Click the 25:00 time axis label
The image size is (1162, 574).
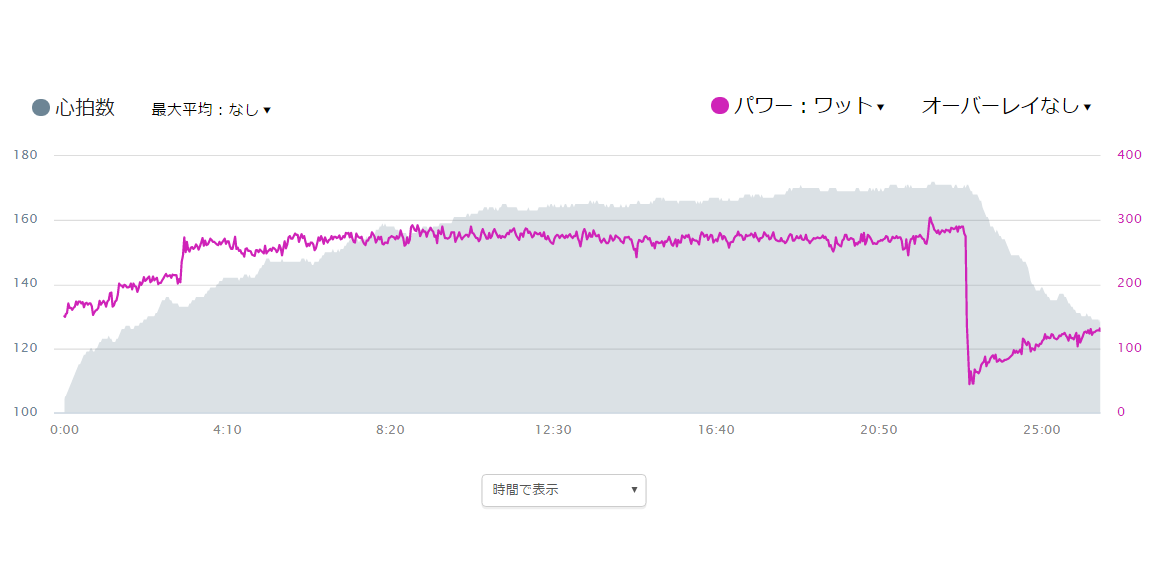click(x=1041, y=430)
